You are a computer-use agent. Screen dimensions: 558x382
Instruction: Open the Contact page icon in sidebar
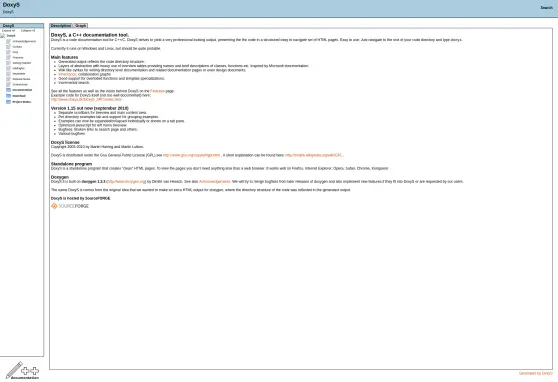(x=9, y=47)
